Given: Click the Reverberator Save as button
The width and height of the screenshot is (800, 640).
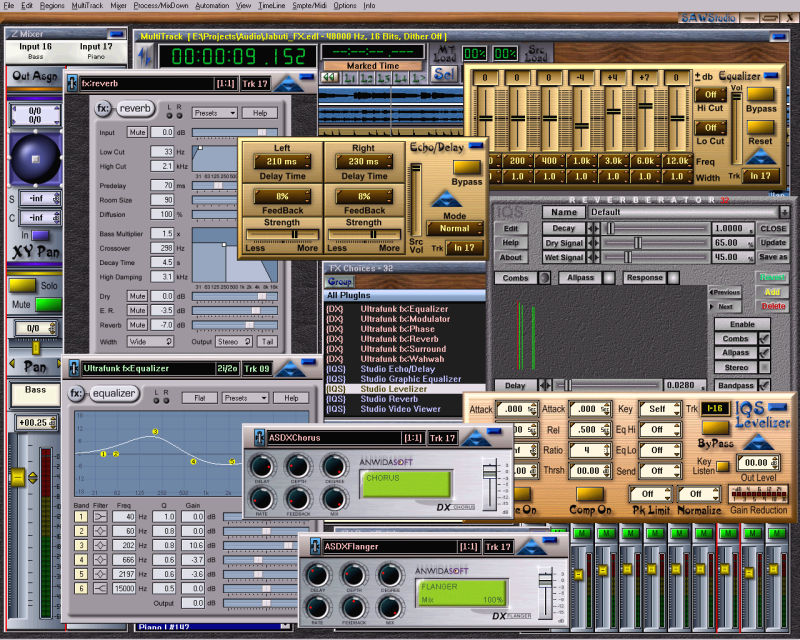Looking at the screenshot, I should point(773,257).
